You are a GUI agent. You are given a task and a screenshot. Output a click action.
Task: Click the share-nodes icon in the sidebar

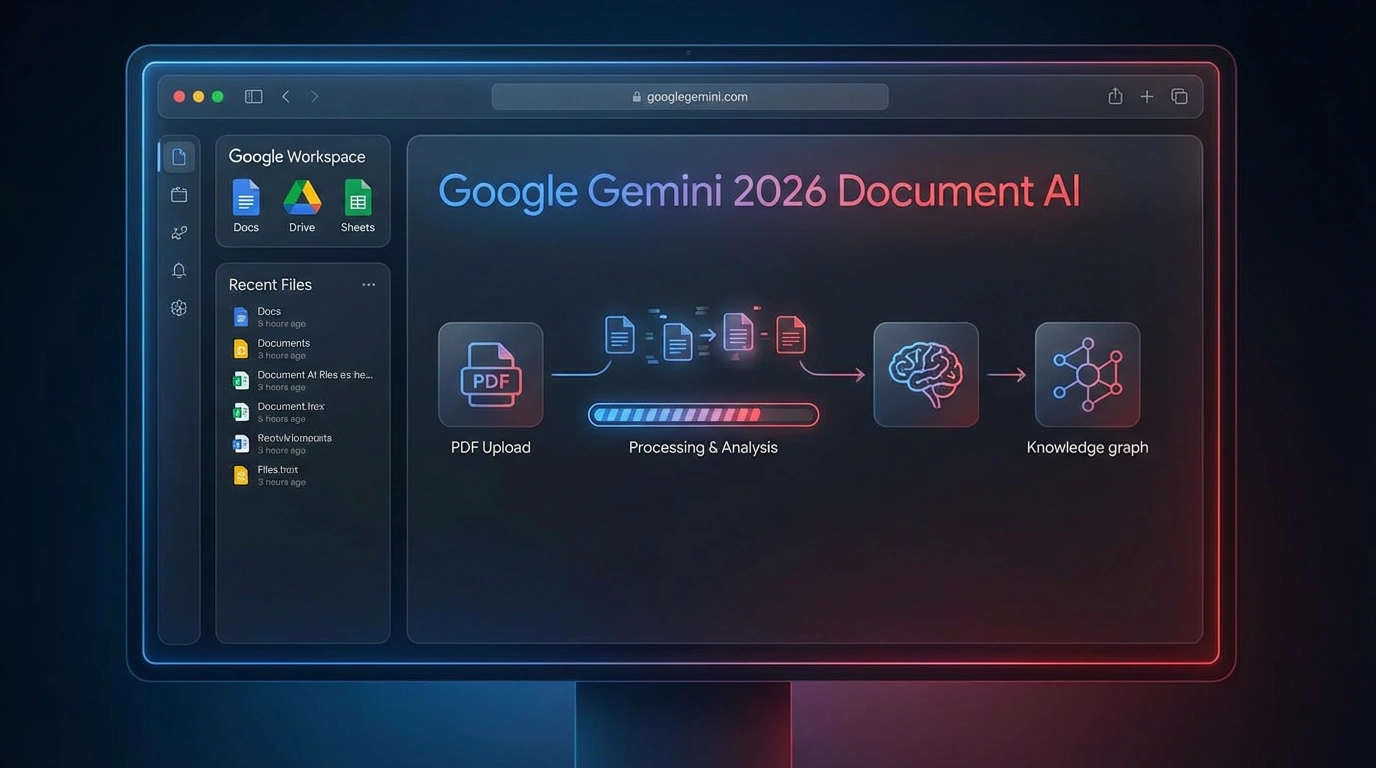178,232
